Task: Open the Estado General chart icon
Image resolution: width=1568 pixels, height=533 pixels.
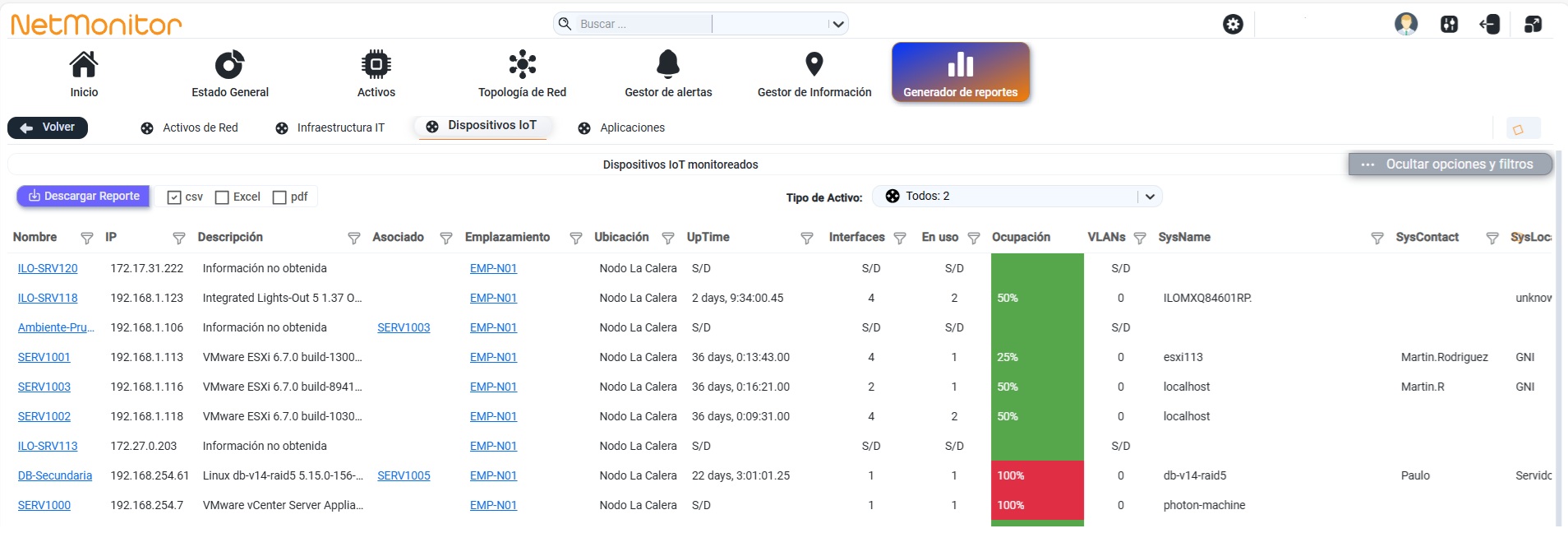Action: click(x=229, y=64)
